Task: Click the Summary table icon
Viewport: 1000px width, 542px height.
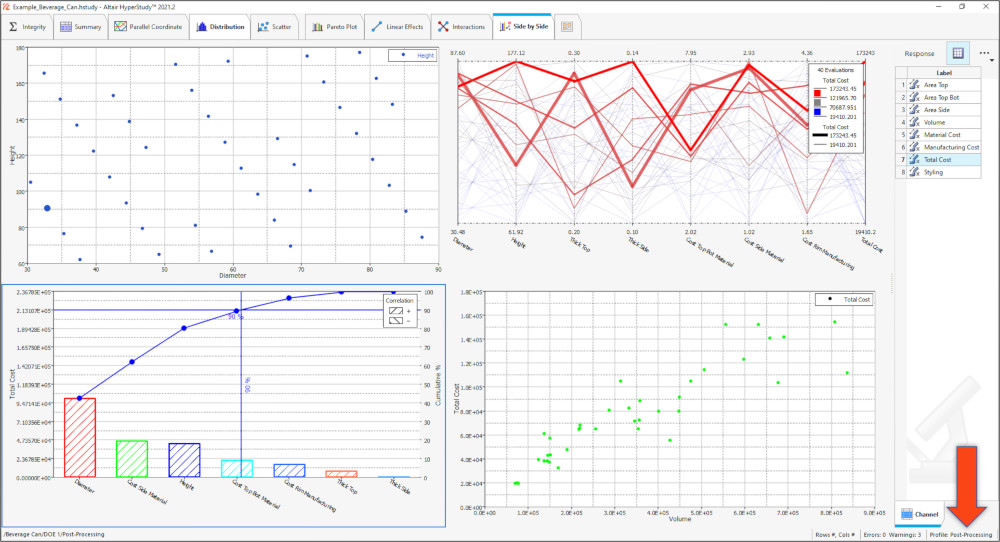Action: pos(66,27)
